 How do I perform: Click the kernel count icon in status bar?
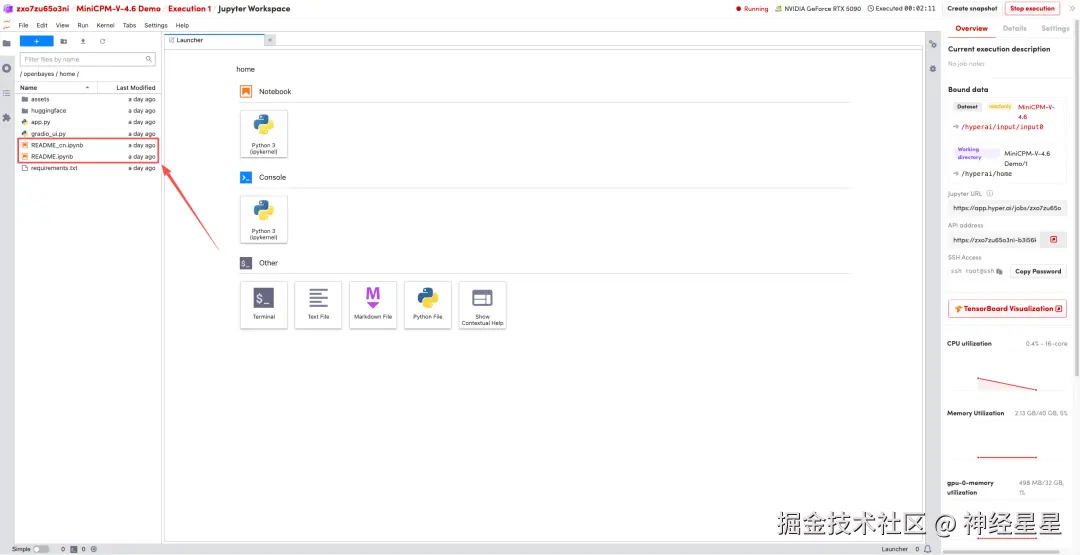94,549
